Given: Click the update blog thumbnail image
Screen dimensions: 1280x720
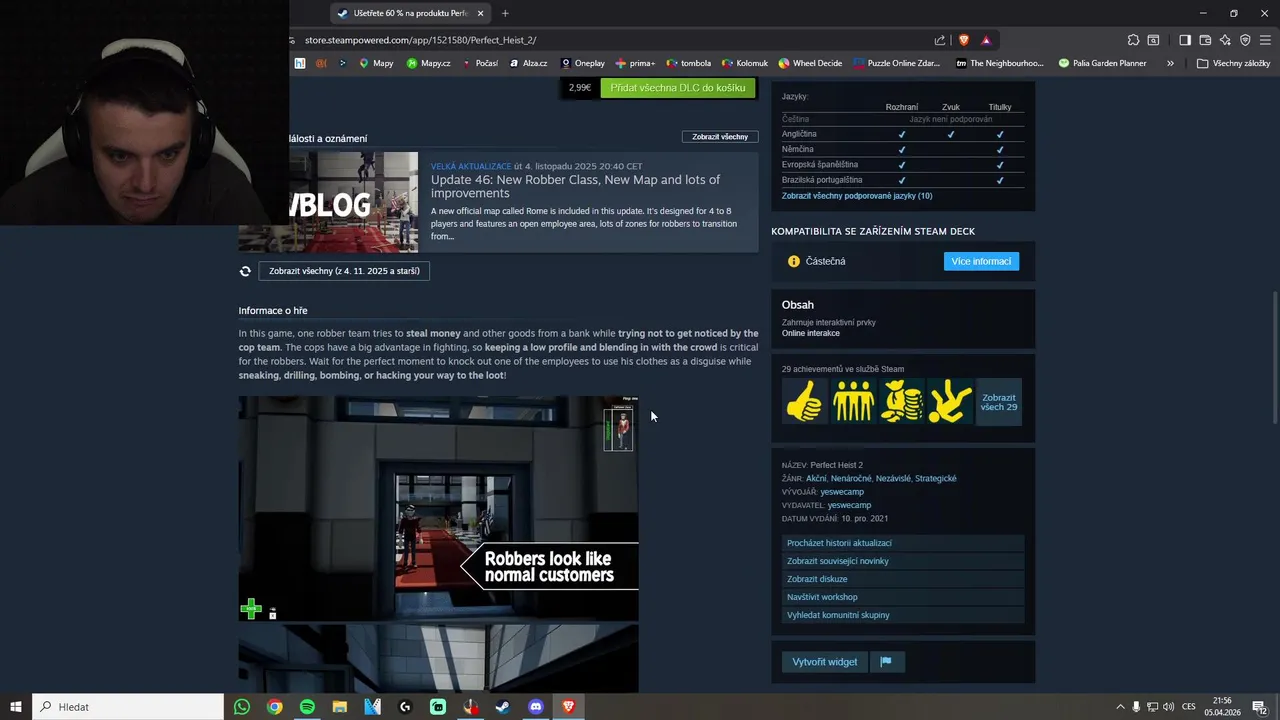Looking at the screenshot, I should (354, 202).
